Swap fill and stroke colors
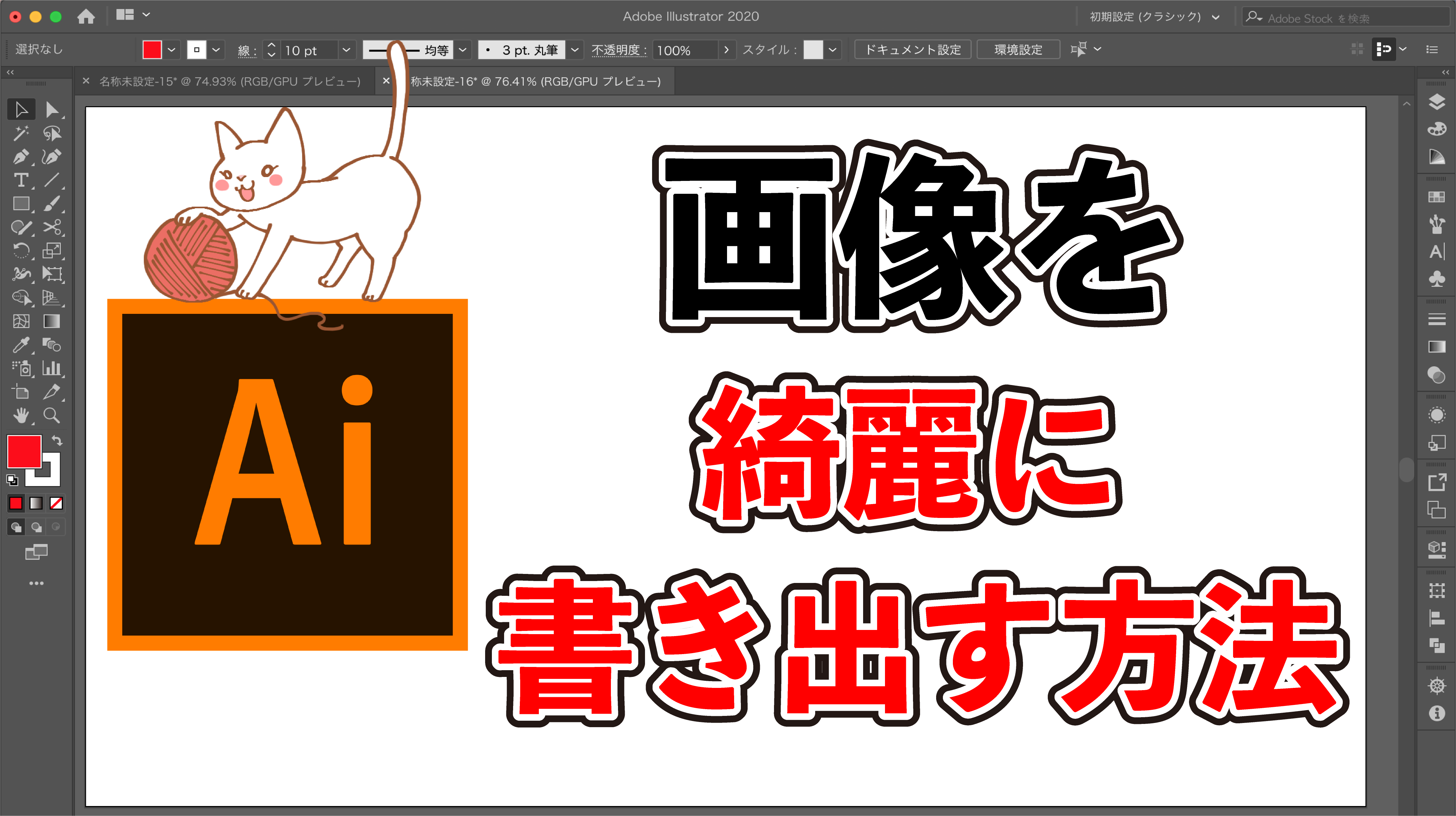This screenshot has height=816, width=1456. [x=57, y=441]
